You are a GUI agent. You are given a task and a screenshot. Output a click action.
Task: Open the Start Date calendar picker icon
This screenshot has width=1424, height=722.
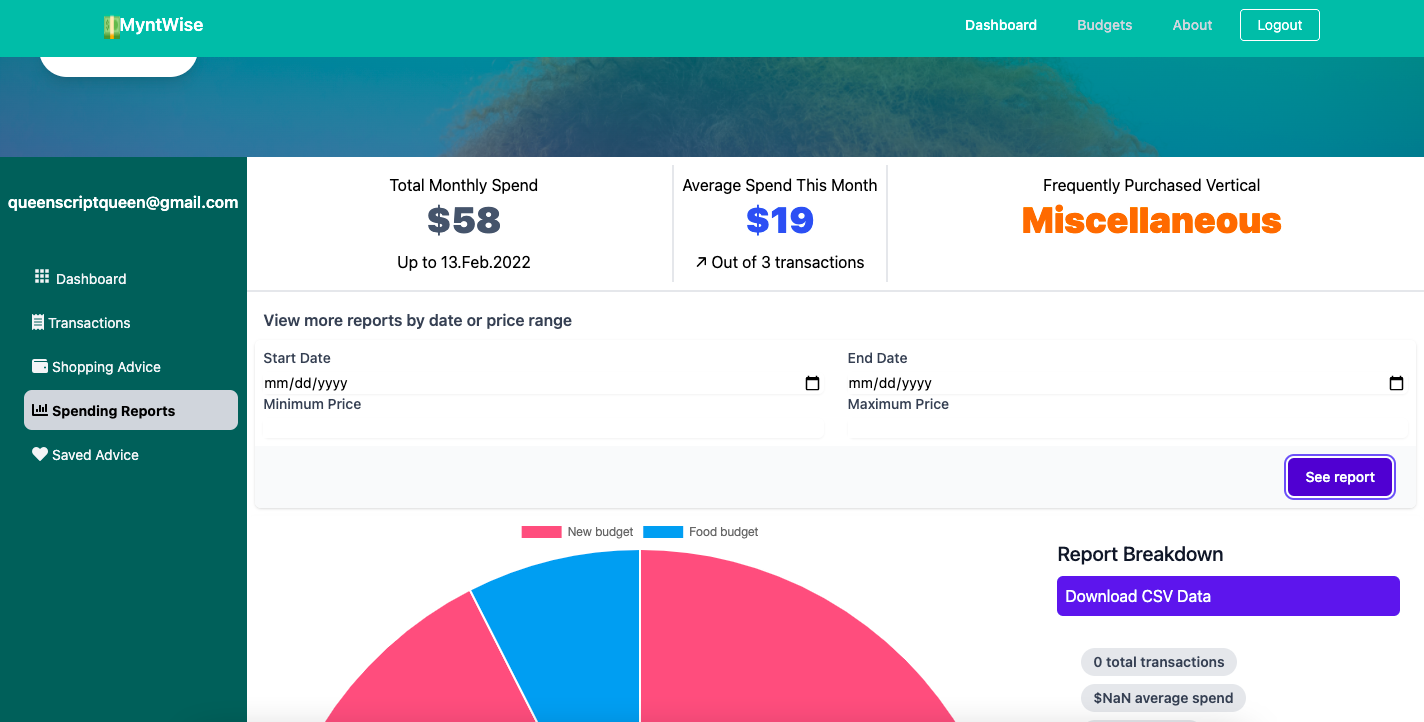[x=812, y=383]
